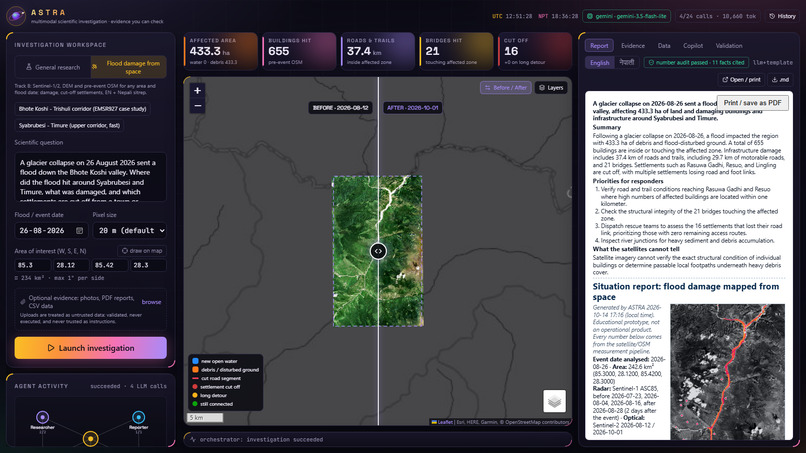Click the browse link for optional evidence

(151, 302)
